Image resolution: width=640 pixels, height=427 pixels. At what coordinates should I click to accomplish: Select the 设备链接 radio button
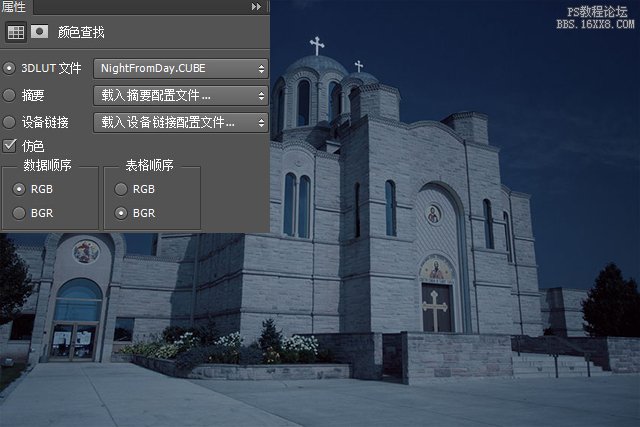[x=9, y=122]
